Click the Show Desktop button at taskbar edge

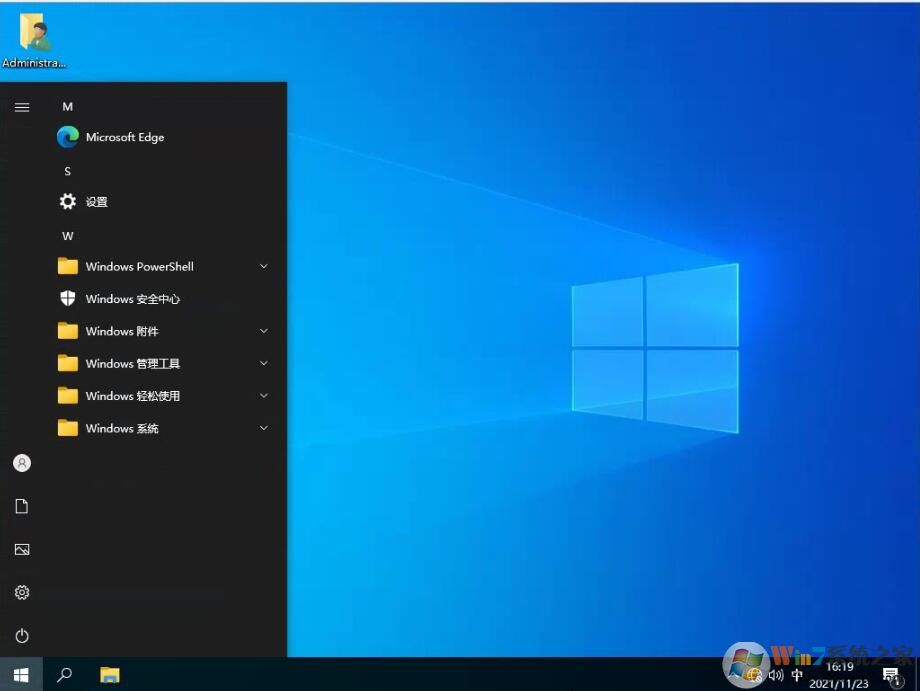(x=916, y=674)
